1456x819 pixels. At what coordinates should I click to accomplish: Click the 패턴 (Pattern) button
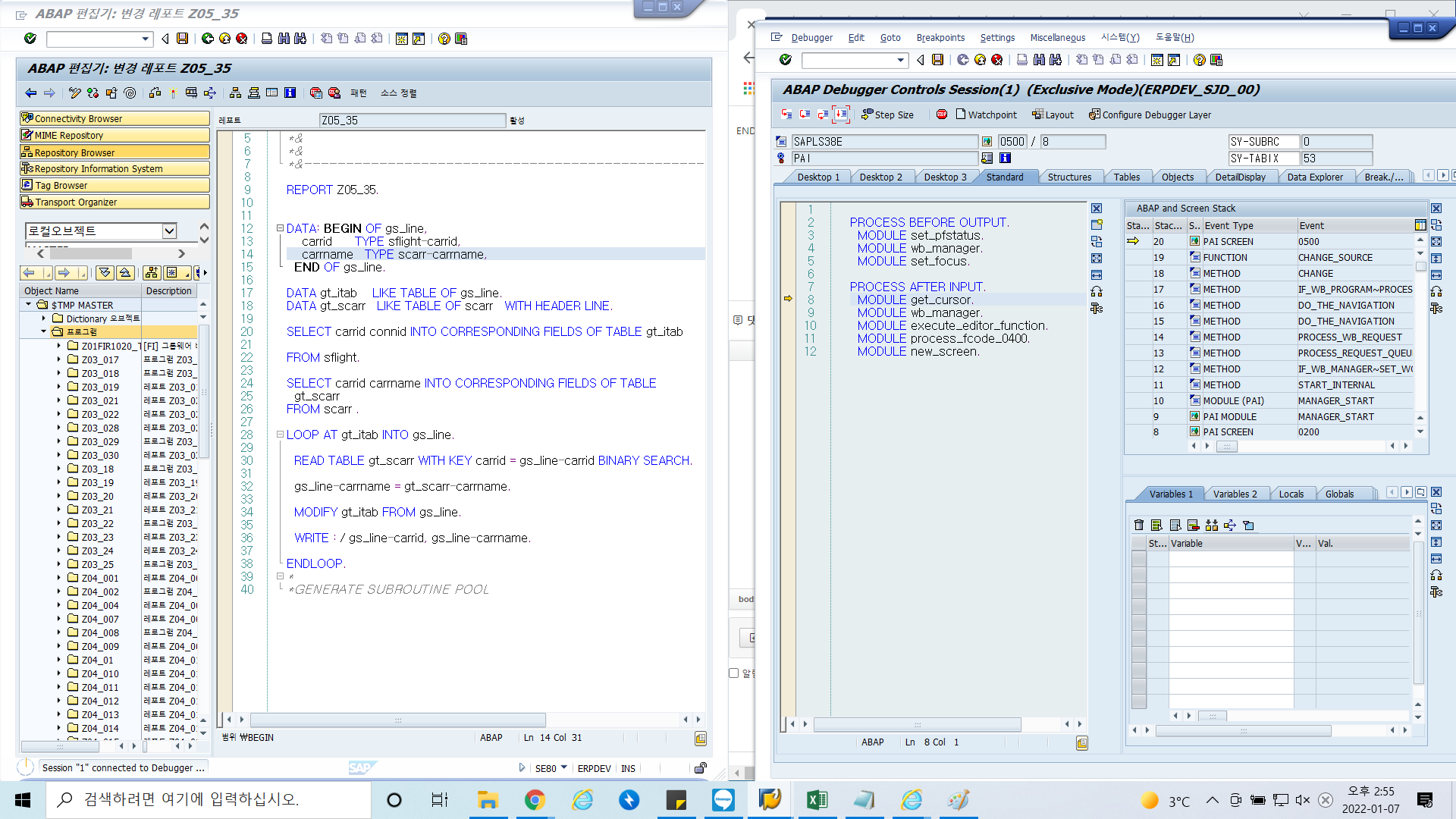359,93
